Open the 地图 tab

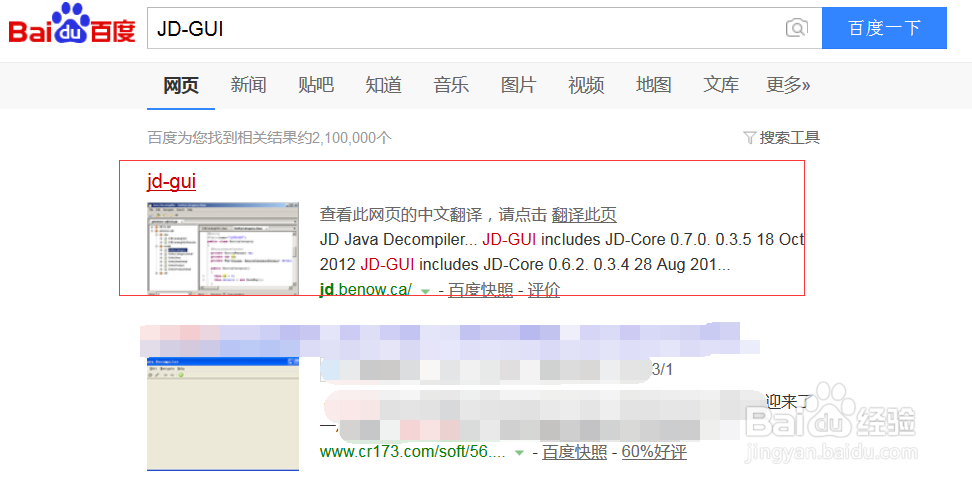pyautogui.click(x=654, y=85)
